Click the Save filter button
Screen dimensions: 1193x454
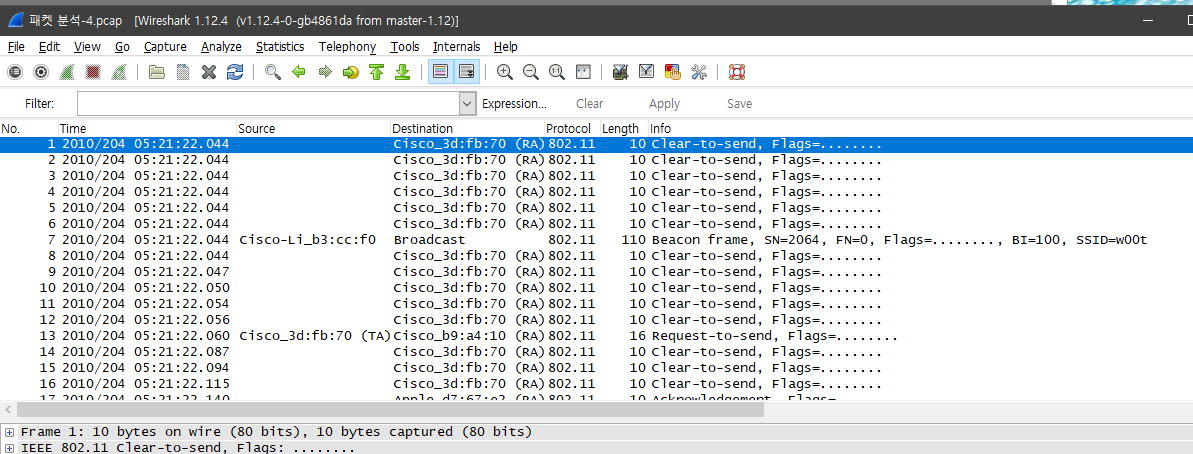tap(740, 103)
